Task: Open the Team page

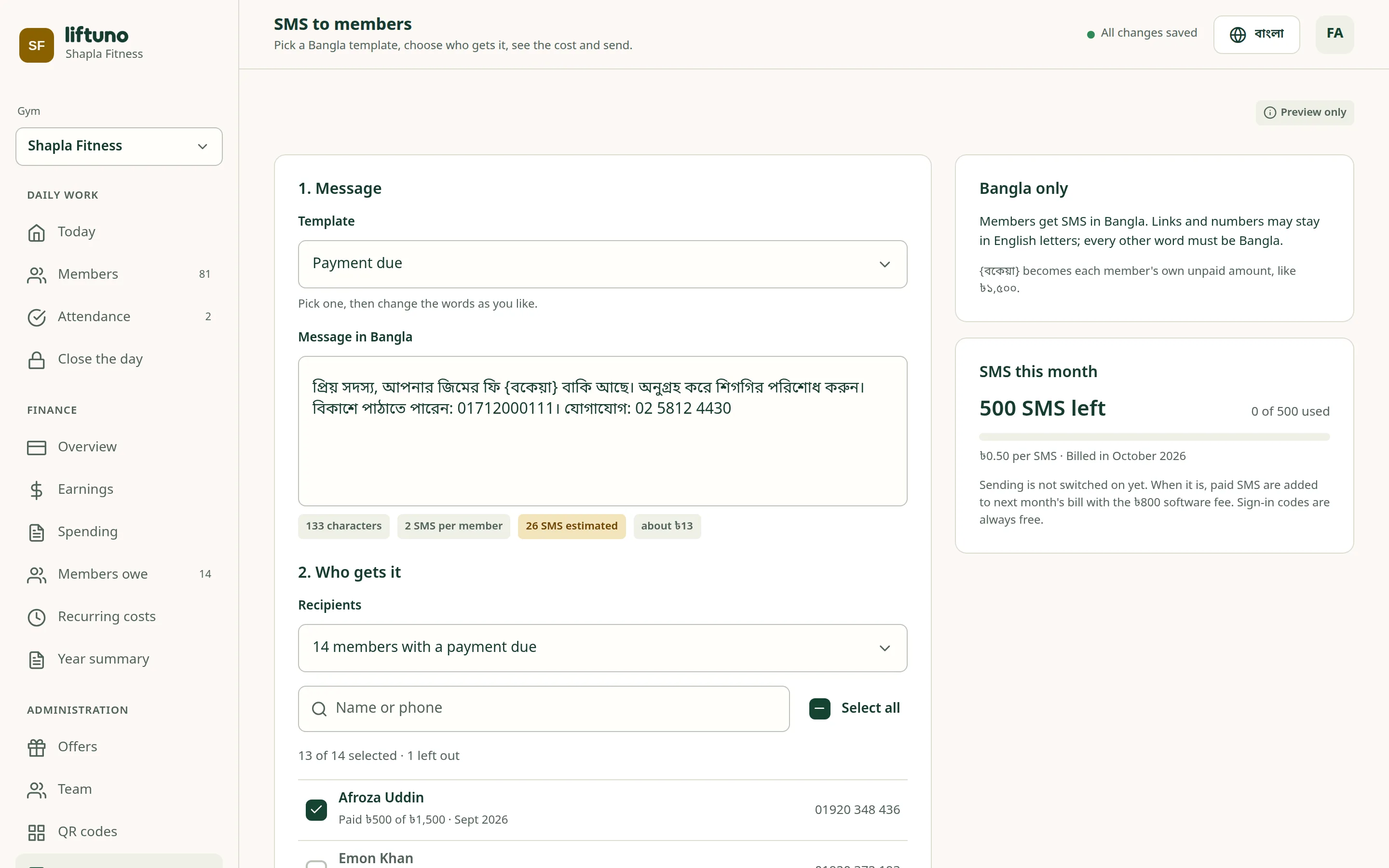Action: 119,789
